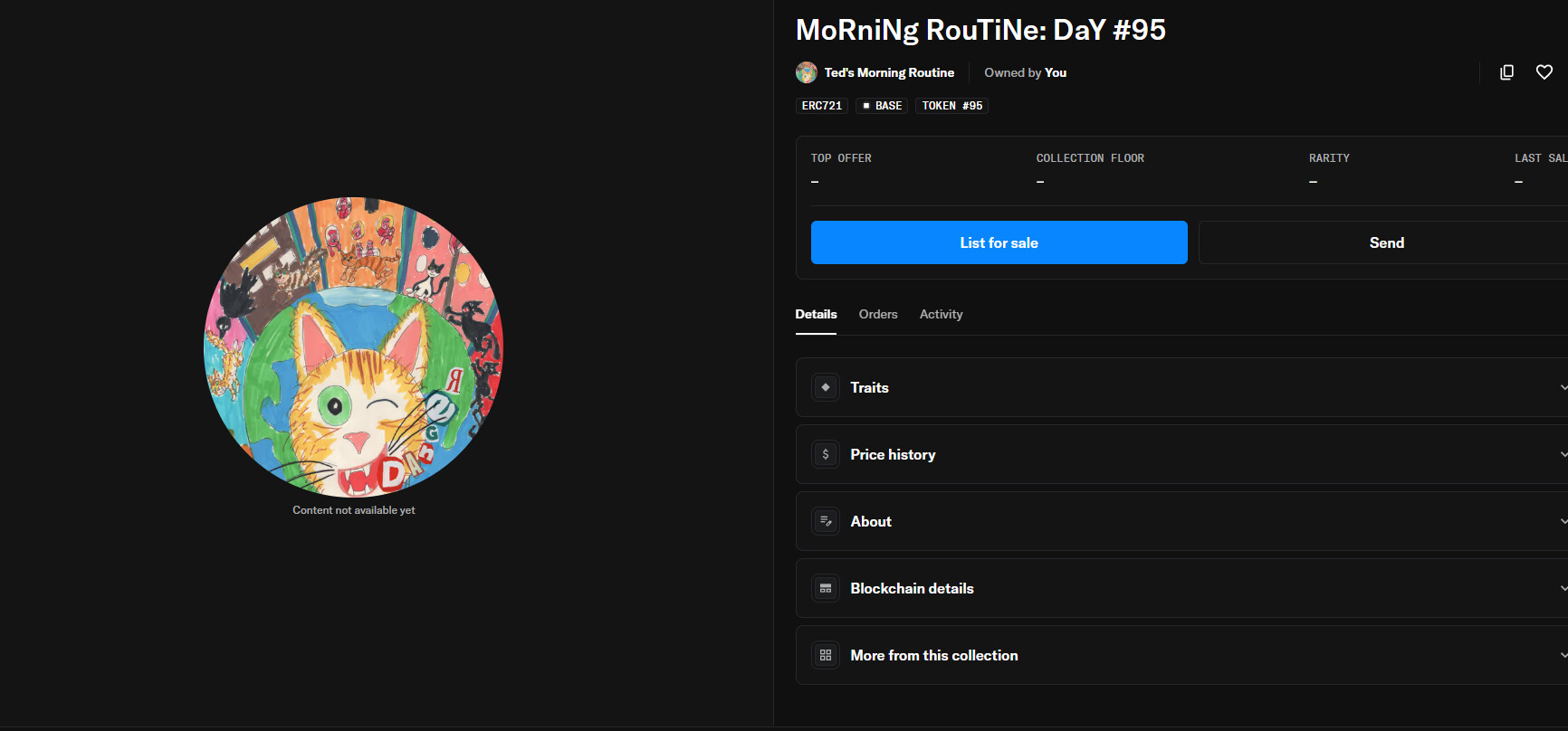Click the More from this collection grid icon
The image size is (1568, 731).
826,655
